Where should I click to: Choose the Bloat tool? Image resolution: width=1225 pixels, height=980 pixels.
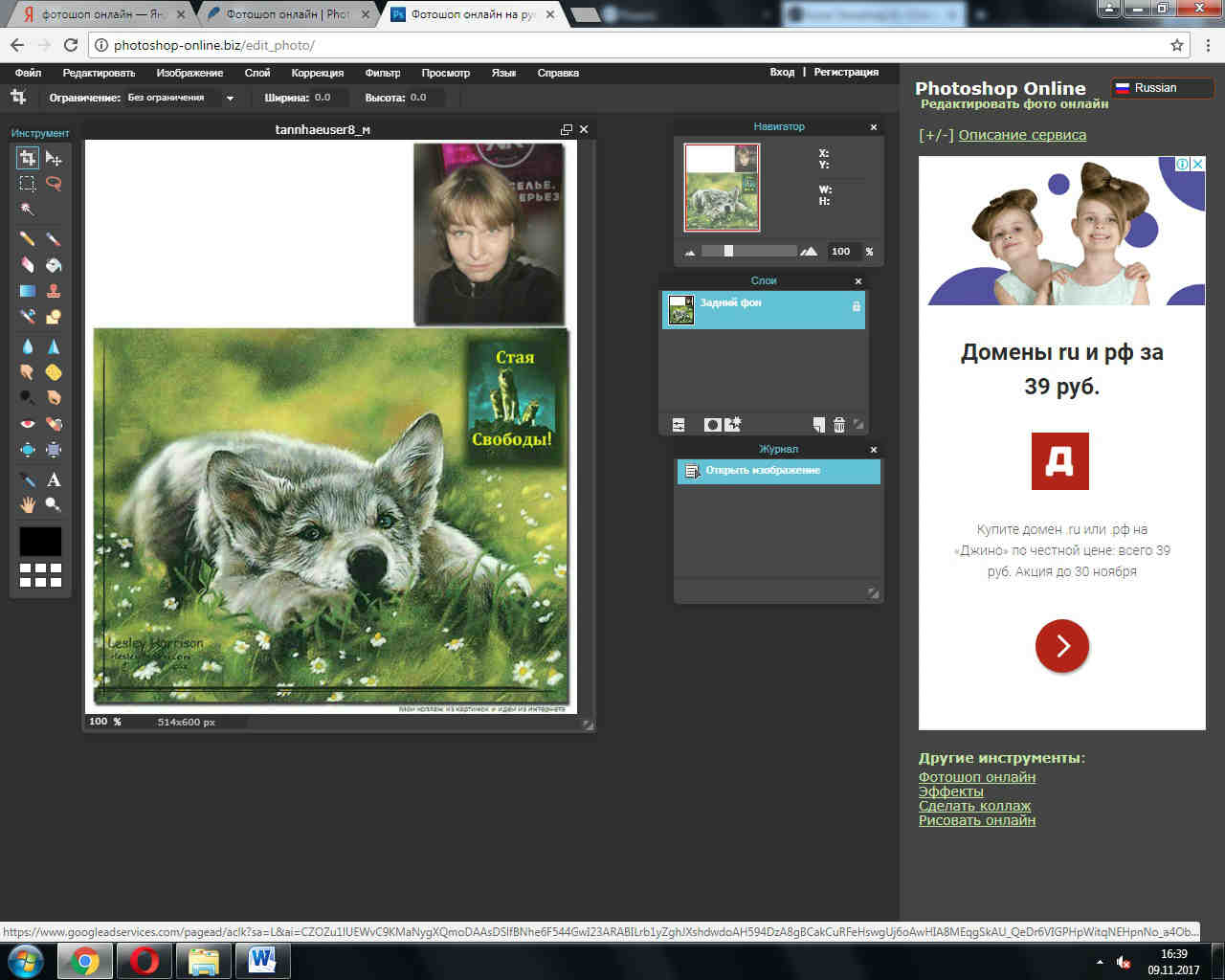click(28, 449)
